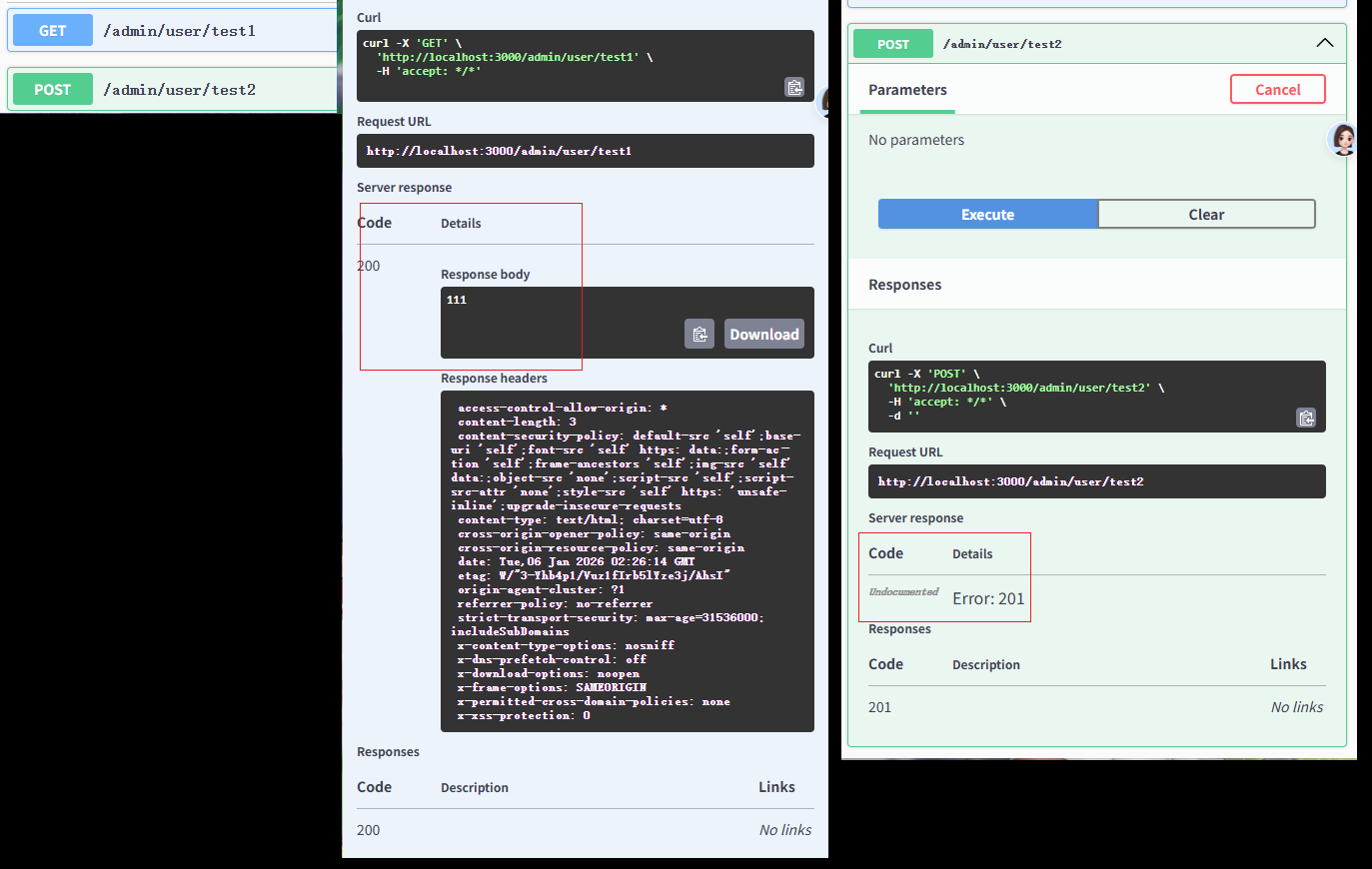This screenshot has width=1372, height=869.
Task: Click the test1 Request URL box
Action: (585, 151)
